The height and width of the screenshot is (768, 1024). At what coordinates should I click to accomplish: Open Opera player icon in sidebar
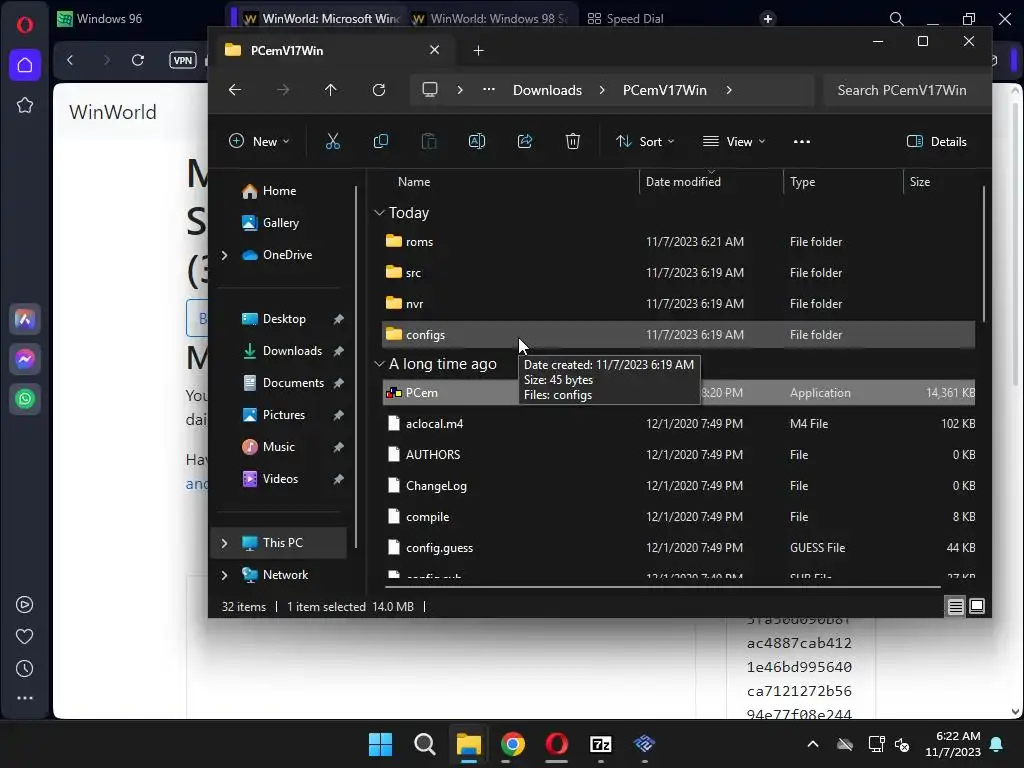point(24,605)
